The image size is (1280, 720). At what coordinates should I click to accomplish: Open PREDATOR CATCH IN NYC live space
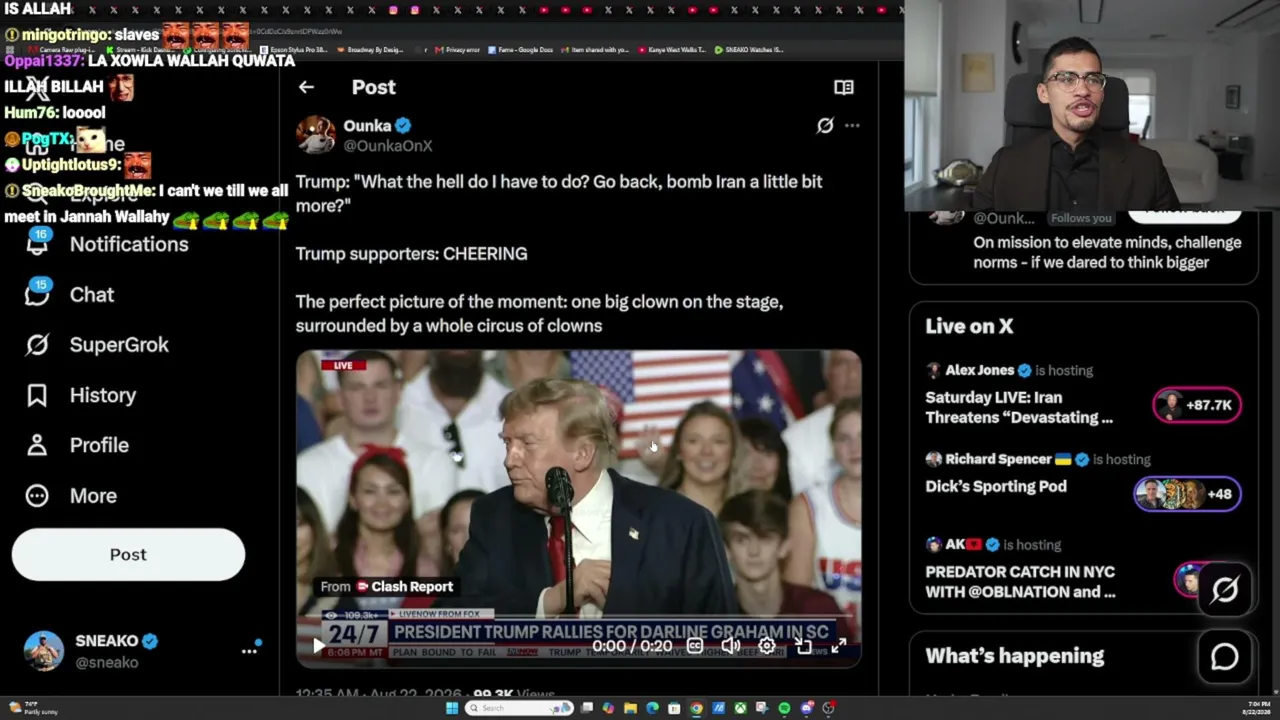point(1020,582)
